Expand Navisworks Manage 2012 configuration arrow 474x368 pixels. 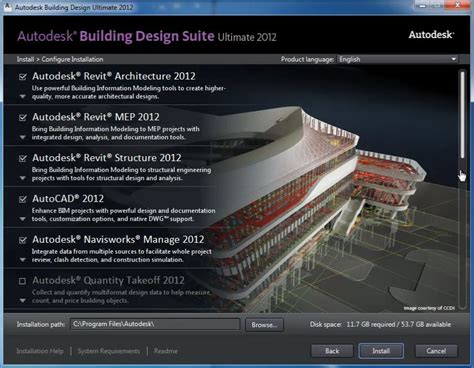(23, 260)
